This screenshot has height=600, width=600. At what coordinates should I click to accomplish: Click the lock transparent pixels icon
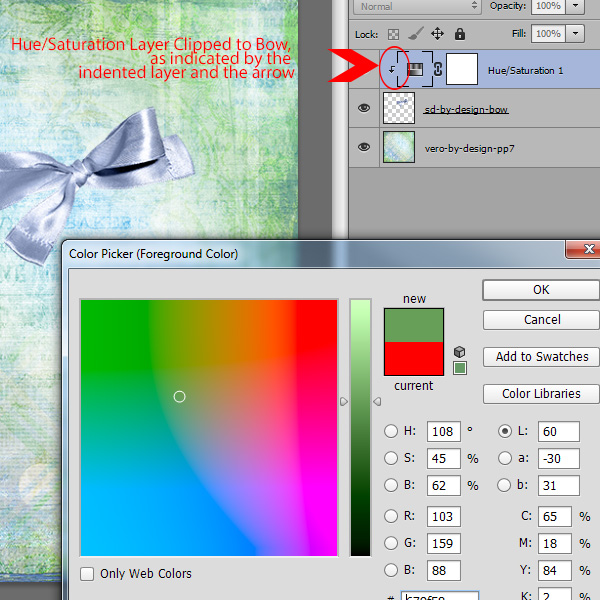pos(393,34)
